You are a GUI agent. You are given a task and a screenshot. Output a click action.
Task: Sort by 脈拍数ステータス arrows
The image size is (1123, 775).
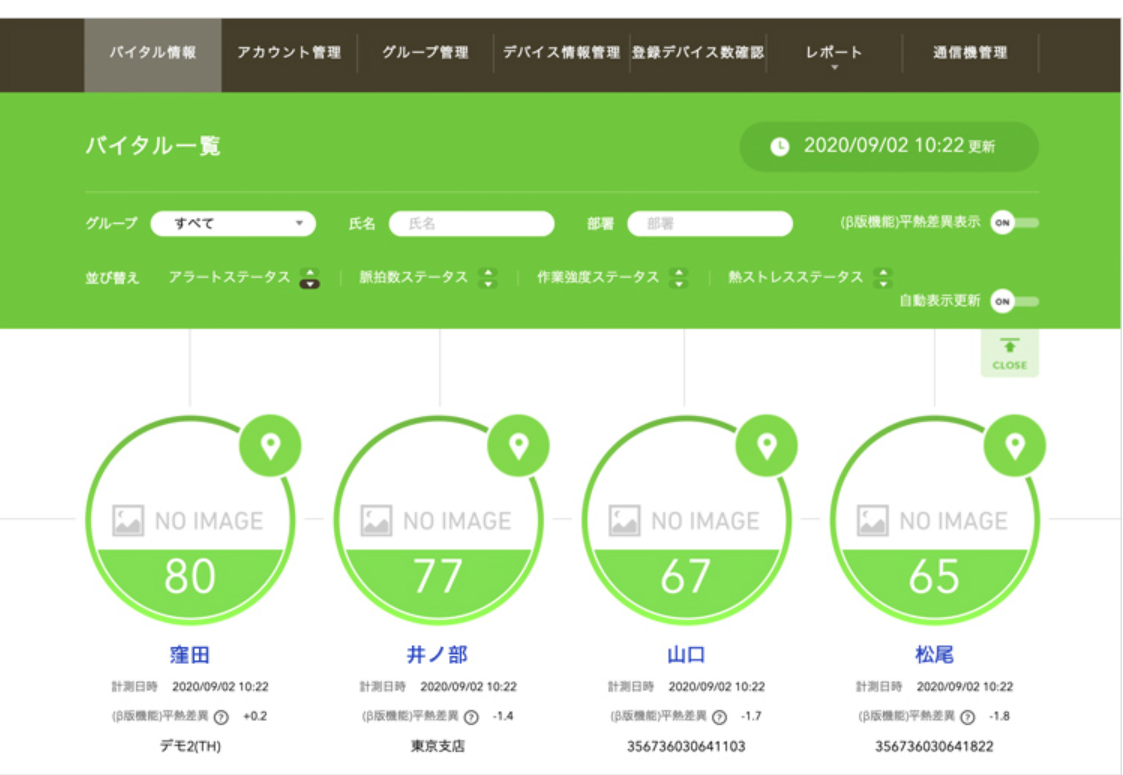488,278
